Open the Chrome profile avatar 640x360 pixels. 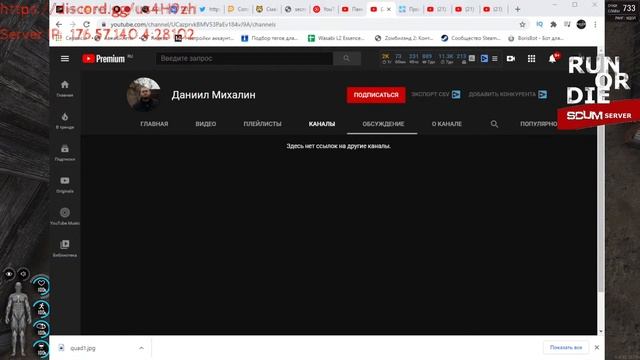coord(581,24)
